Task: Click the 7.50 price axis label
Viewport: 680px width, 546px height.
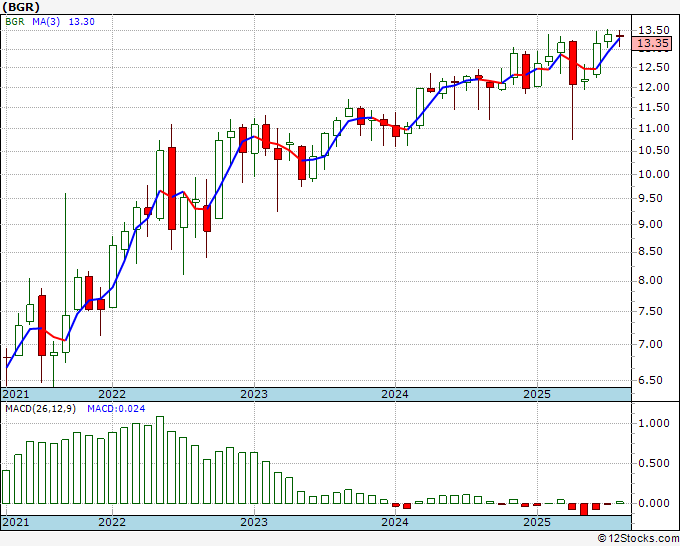Action: (651, 311)
